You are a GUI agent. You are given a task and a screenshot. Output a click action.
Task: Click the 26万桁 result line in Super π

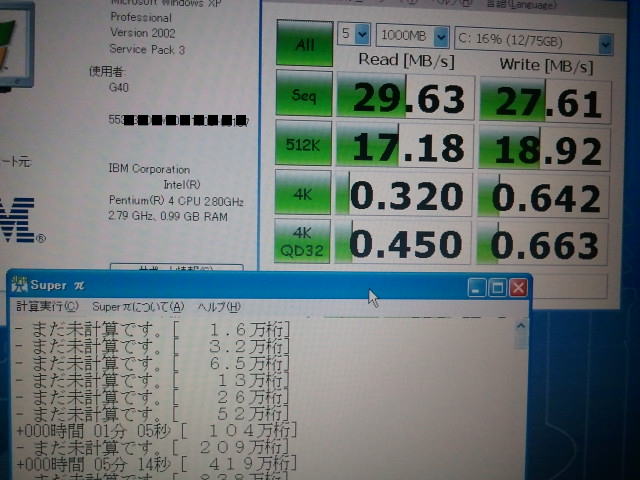coord(152,397)
